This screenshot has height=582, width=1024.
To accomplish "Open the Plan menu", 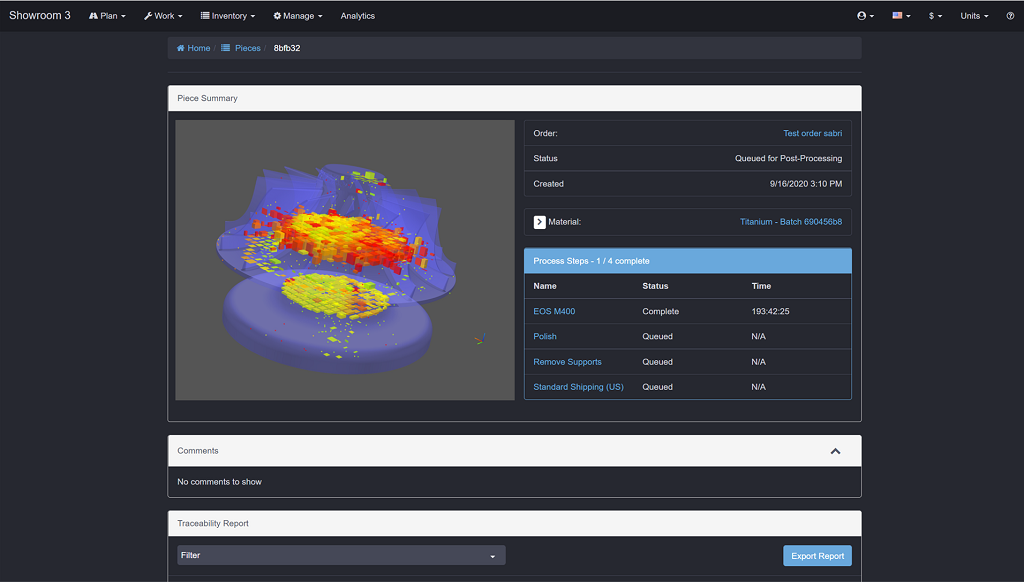I will pos(107,16).
